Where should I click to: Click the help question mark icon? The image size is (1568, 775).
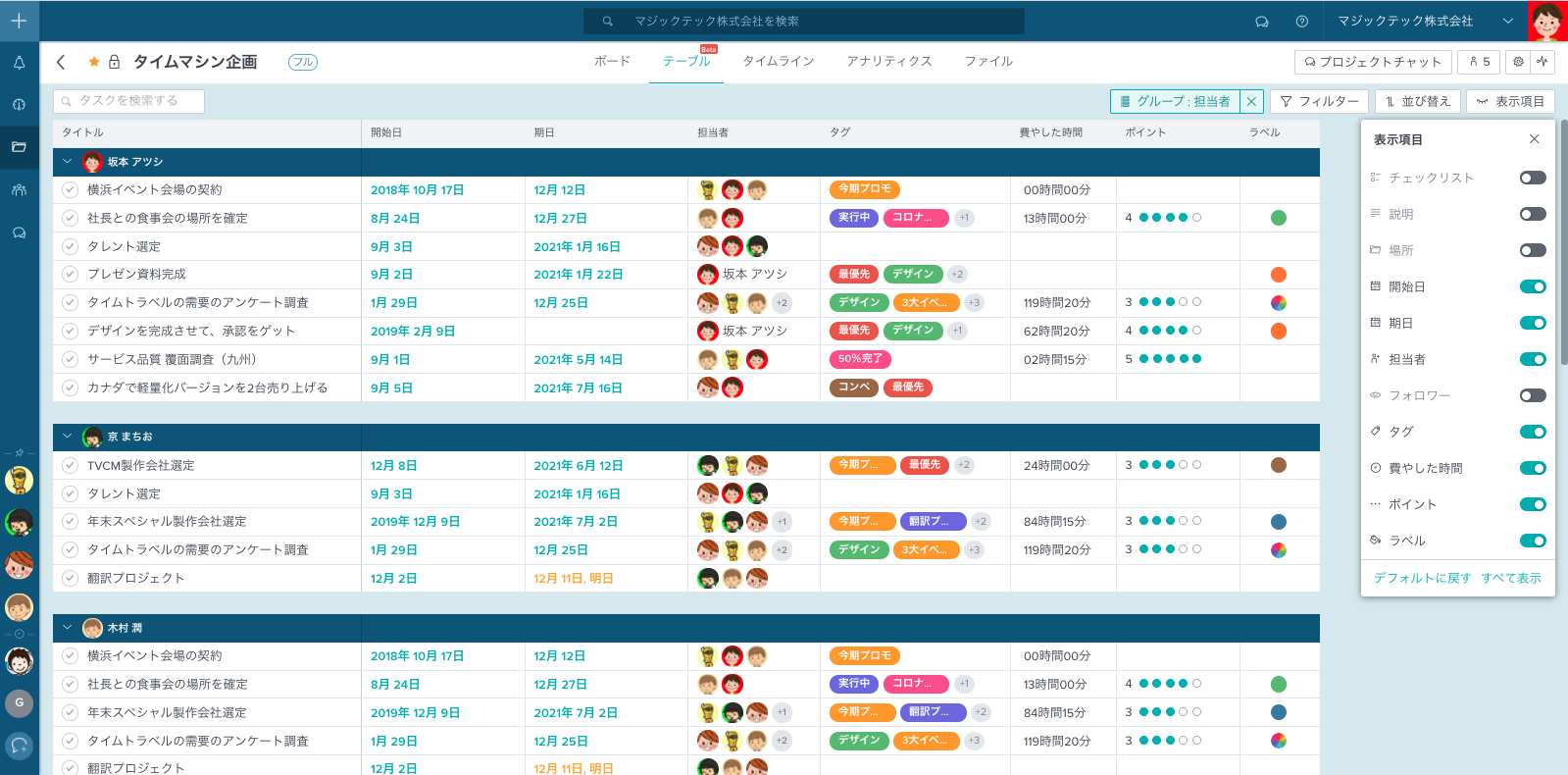(1301, 22)
